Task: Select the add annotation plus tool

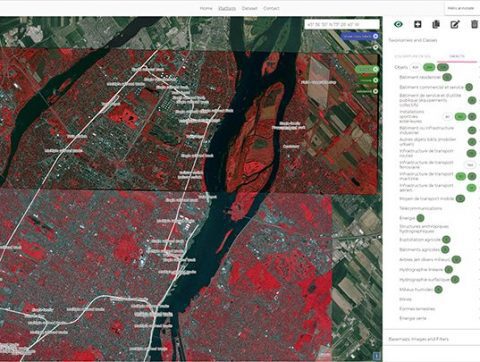Action: 417,24
